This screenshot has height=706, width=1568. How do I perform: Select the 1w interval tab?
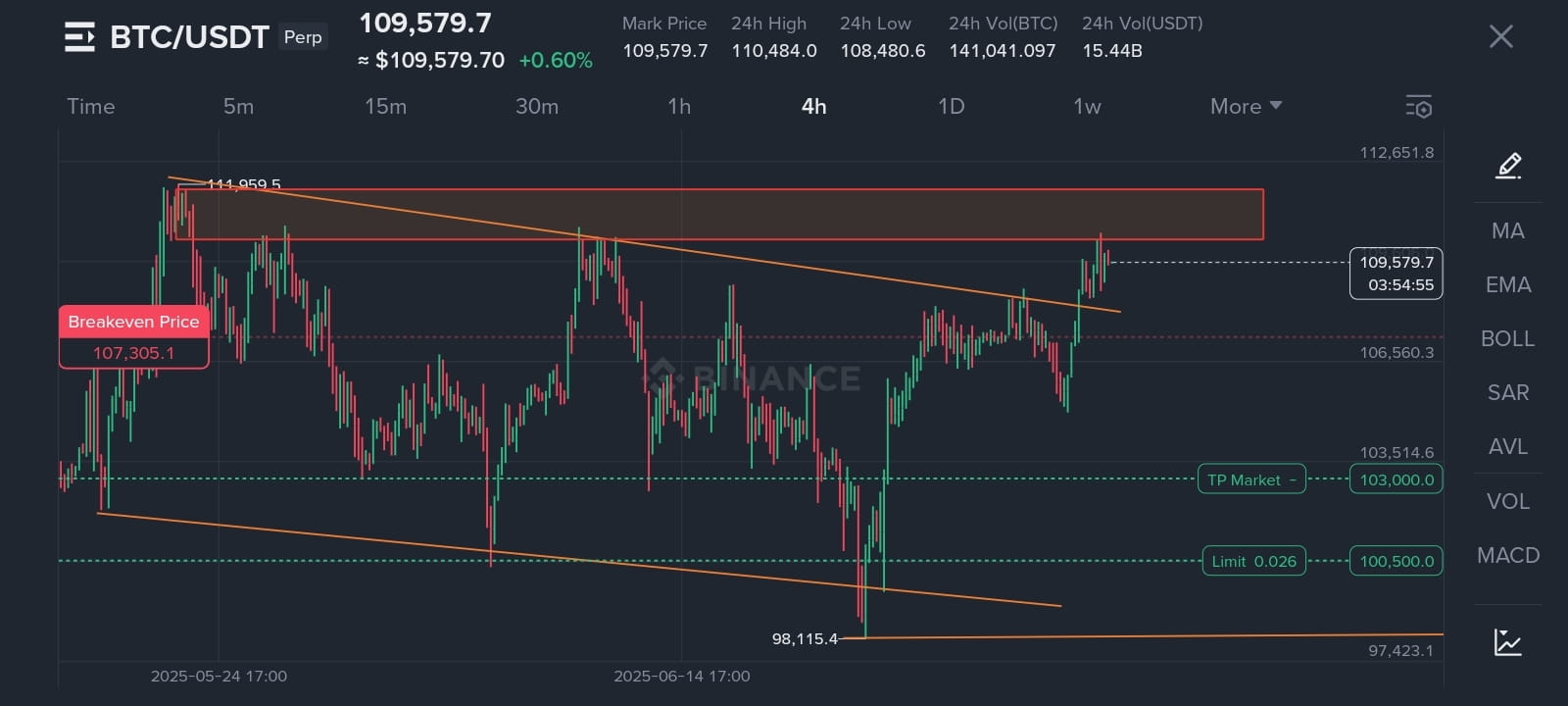1087,106
